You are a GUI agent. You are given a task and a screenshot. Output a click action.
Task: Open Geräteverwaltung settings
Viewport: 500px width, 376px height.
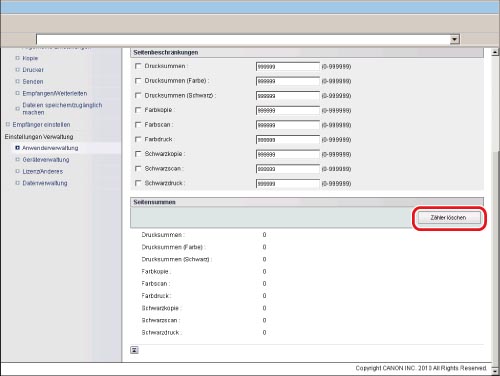point(46,160)
